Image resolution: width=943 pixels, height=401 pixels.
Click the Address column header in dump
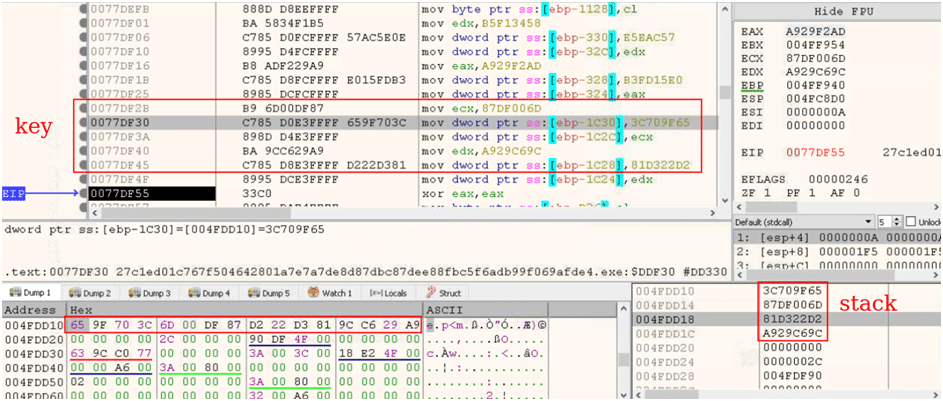point(33,310)
